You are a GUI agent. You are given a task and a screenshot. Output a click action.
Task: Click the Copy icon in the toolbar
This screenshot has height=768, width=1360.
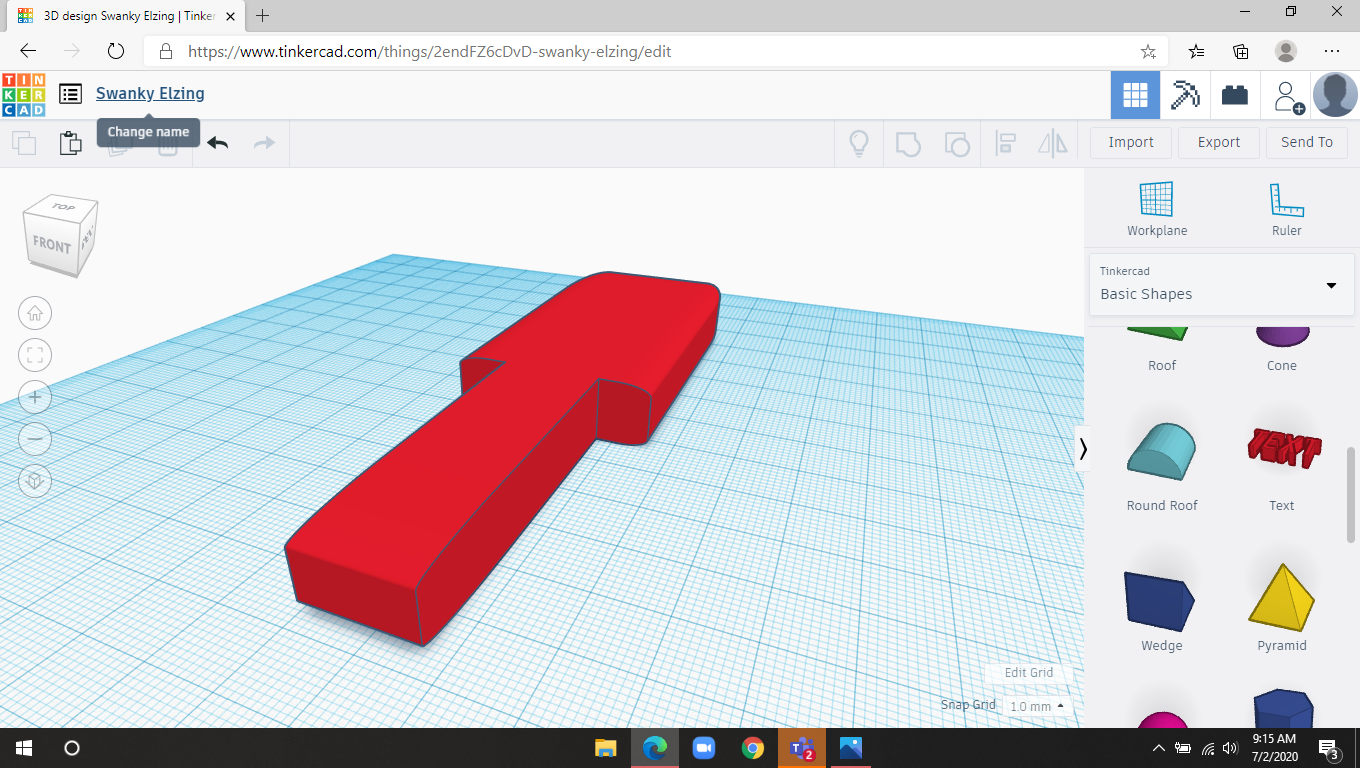pyautogui.click(x=24, y=143)
